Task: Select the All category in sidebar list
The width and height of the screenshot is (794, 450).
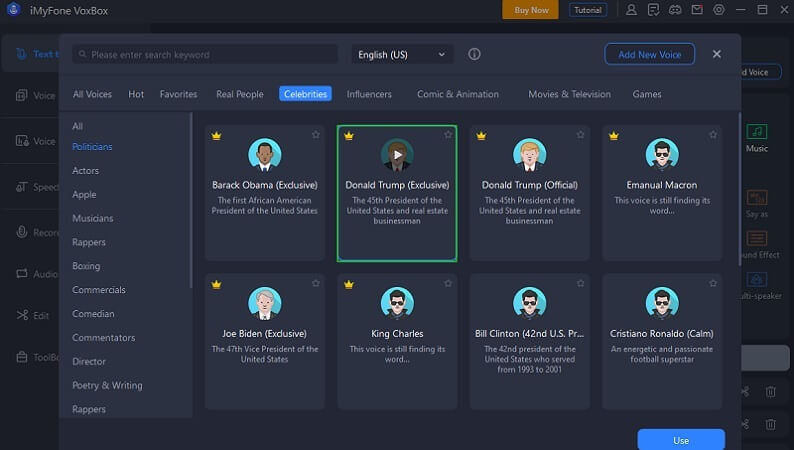Action: click(77, 126)
